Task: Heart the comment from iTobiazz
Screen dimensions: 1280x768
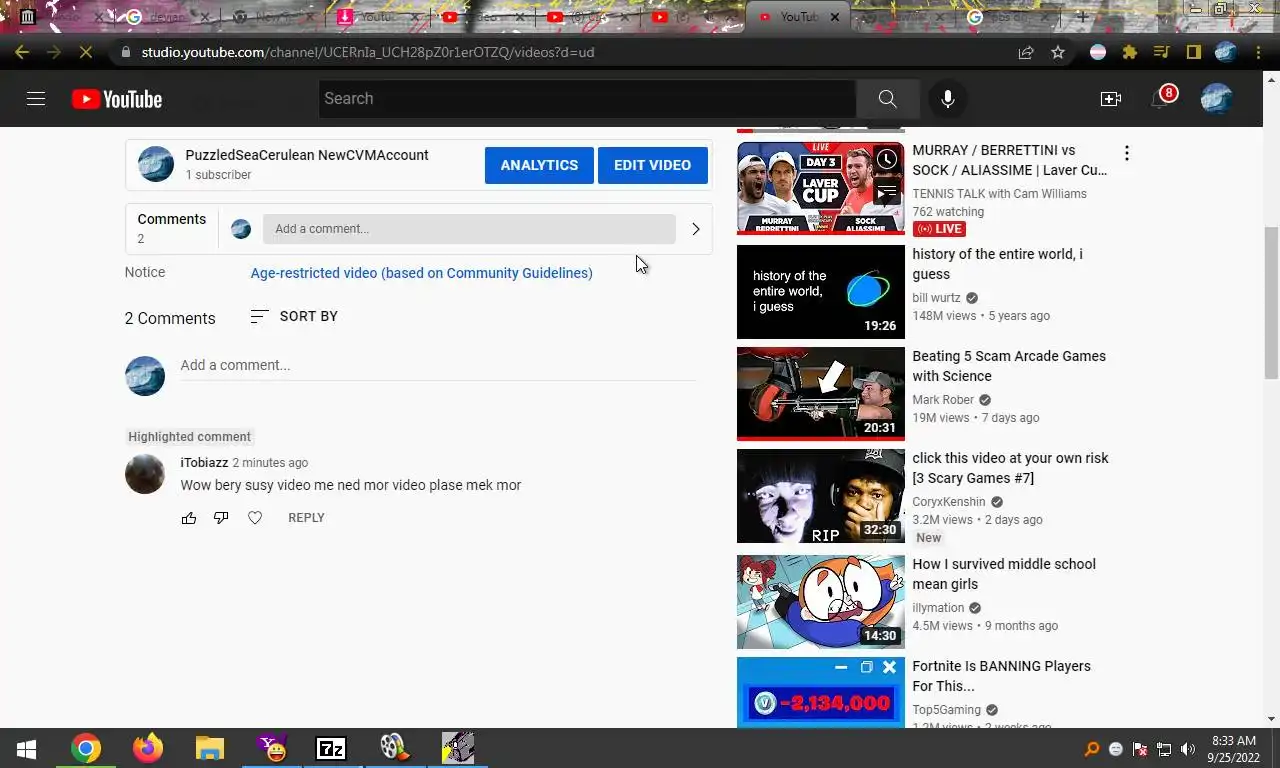Action: (x=255, y=518)
